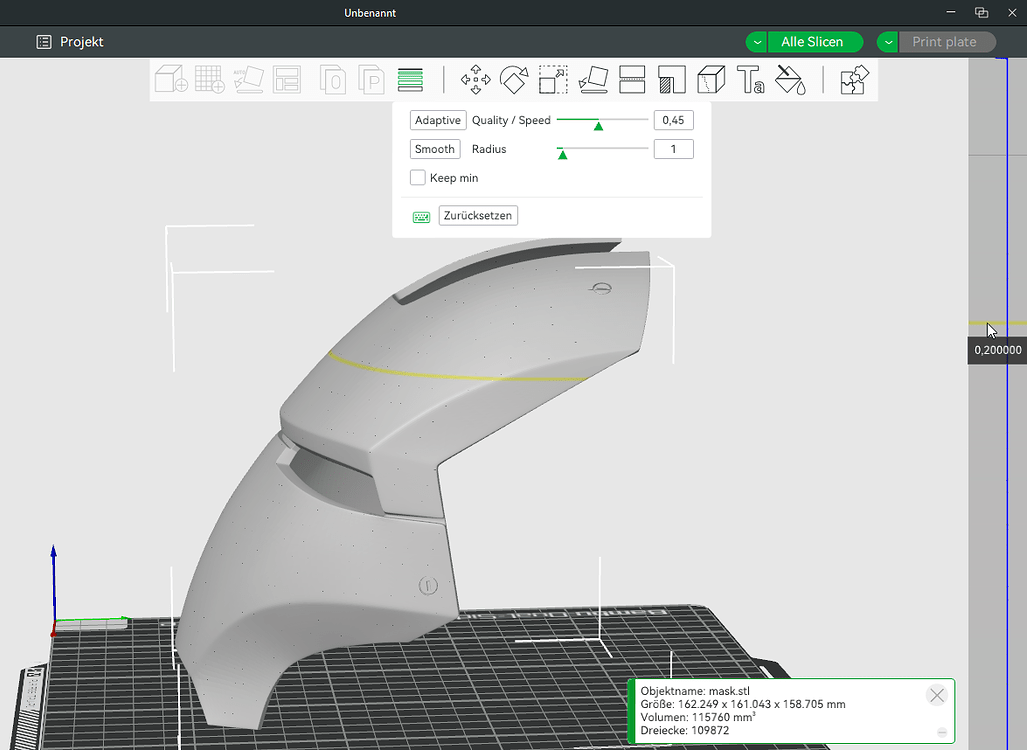
Task: Select the Move tool
Action: tap(476, 79)
